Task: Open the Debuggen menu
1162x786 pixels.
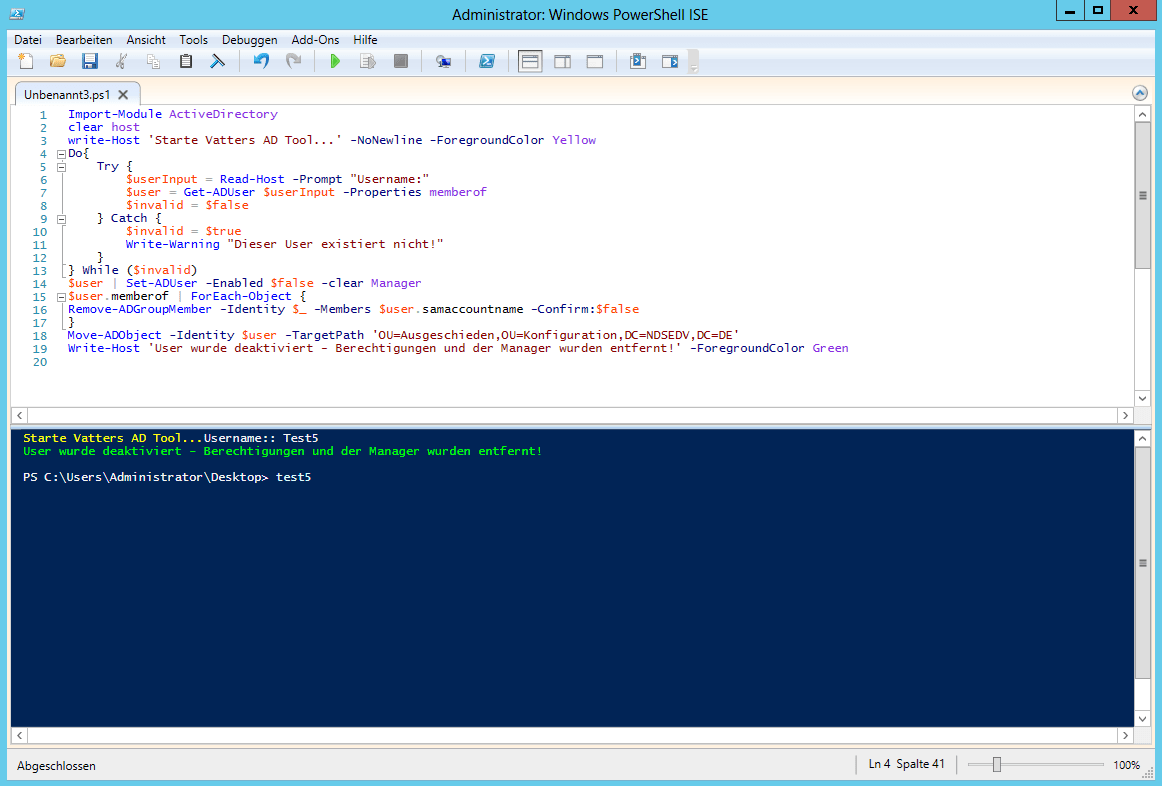Action: [249, 40]
